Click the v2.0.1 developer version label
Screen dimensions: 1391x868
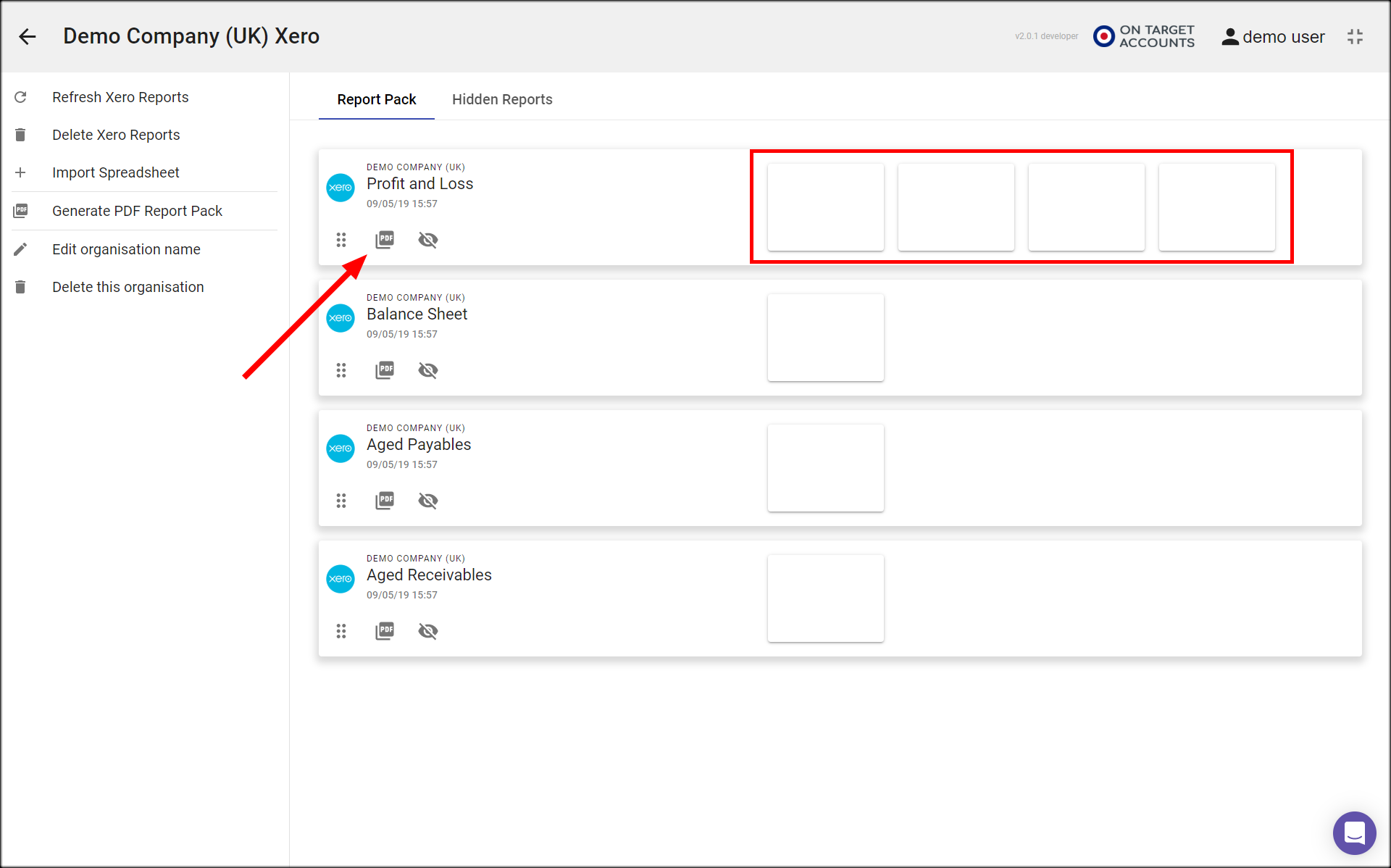pos(1046,36)
